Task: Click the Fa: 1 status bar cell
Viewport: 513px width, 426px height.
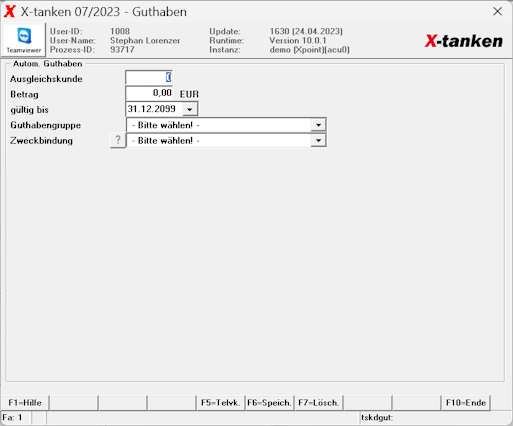Action: tap(16, 418)
